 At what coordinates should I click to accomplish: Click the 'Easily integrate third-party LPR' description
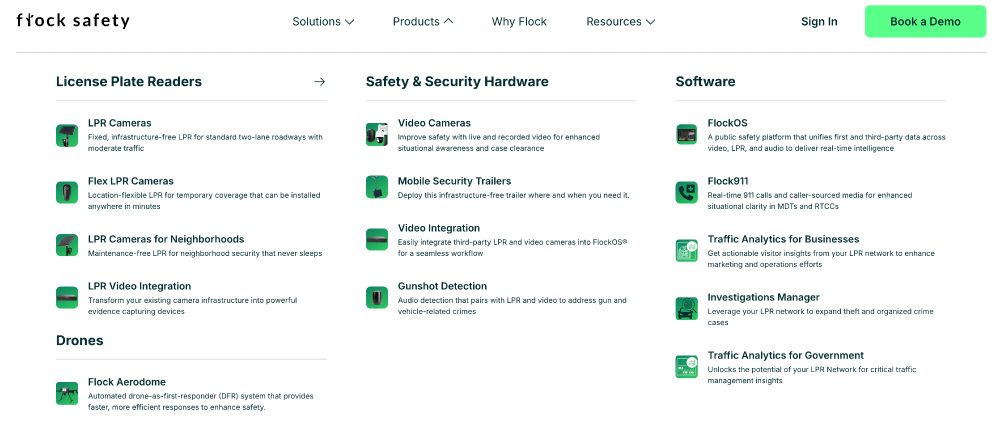[513, 248]
